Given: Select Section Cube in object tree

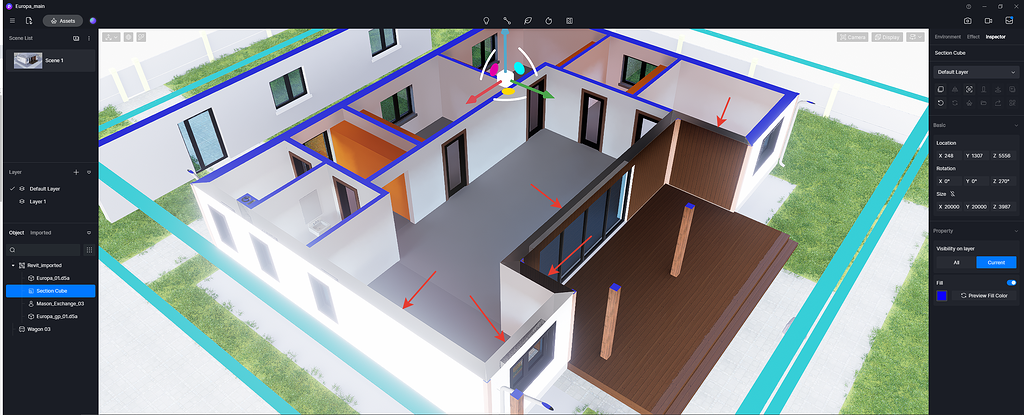Looking at the screenshot, I should point(50,291).
